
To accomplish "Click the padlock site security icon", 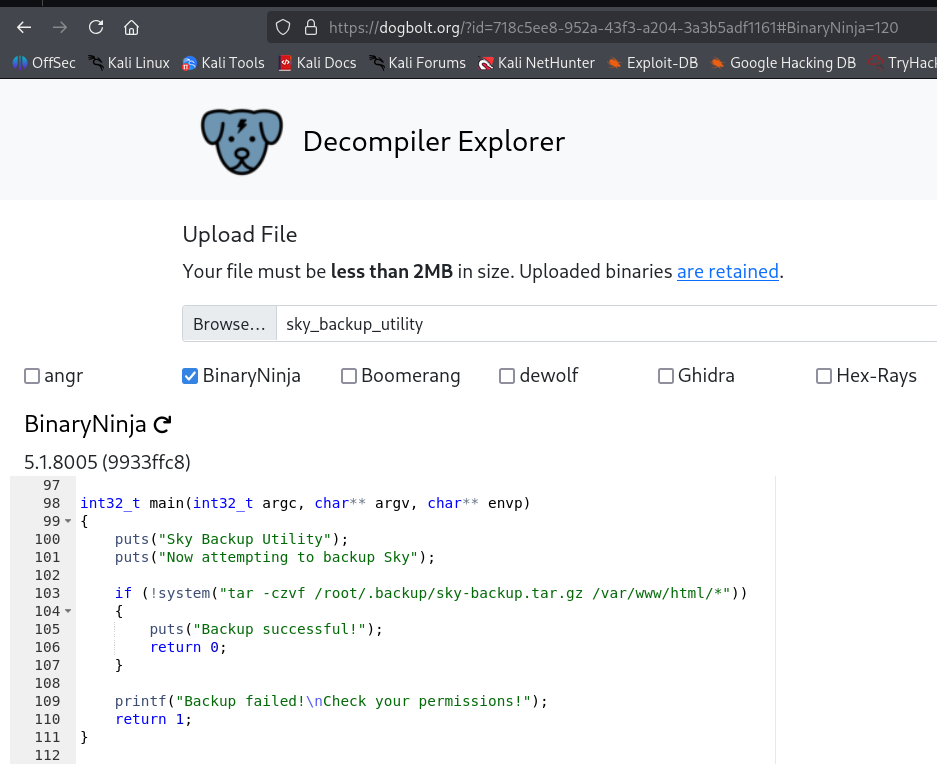I will point(310,27).
